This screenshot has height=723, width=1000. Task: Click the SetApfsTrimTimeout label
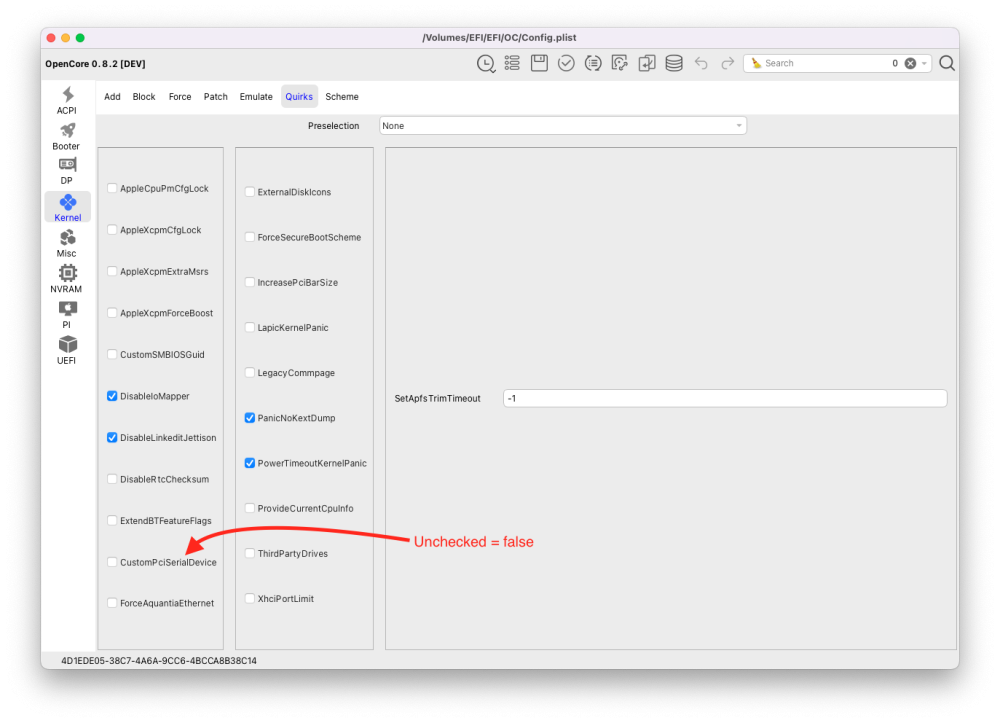coord(438,398)
